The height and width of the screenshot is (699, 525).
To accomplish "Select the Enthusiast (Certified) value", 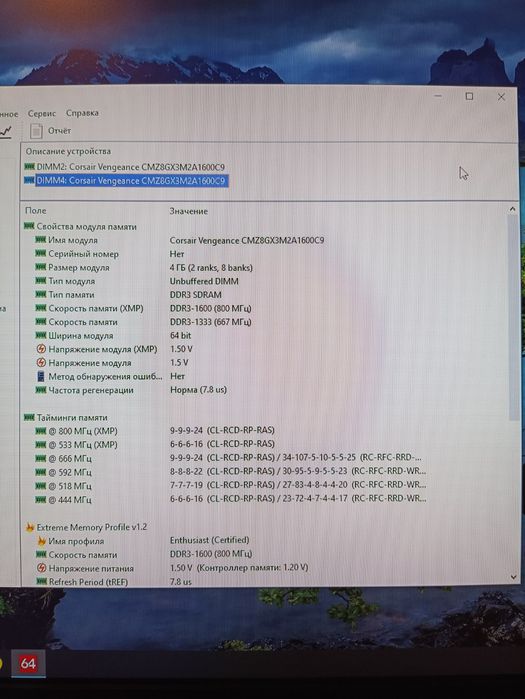I will tap(209, 540).
